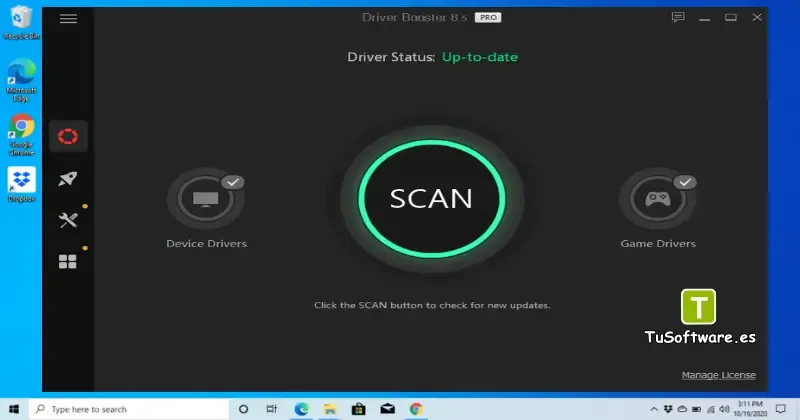The height and width of the screenshot is (420, 800).
Task: Open Cortana circle icon on taskbar
Action: (243, 409)
